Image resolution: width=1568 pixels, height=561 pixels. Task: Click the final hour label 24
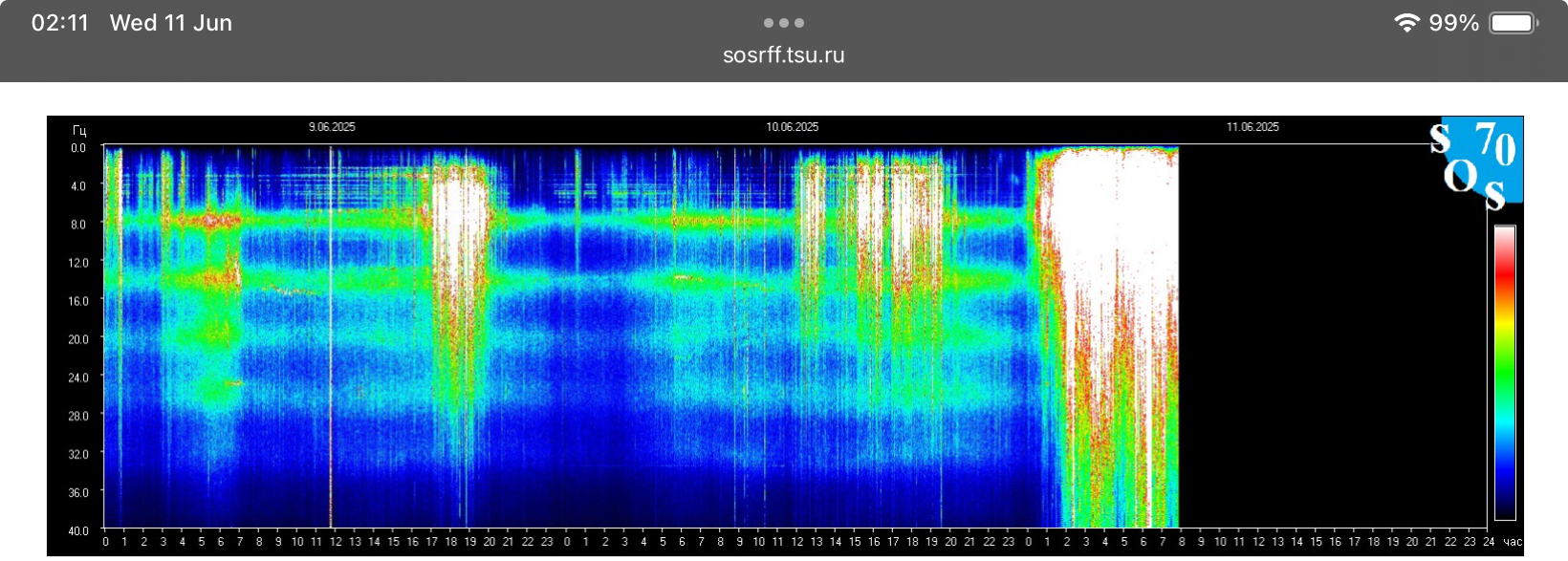[x=1489, y=542]
